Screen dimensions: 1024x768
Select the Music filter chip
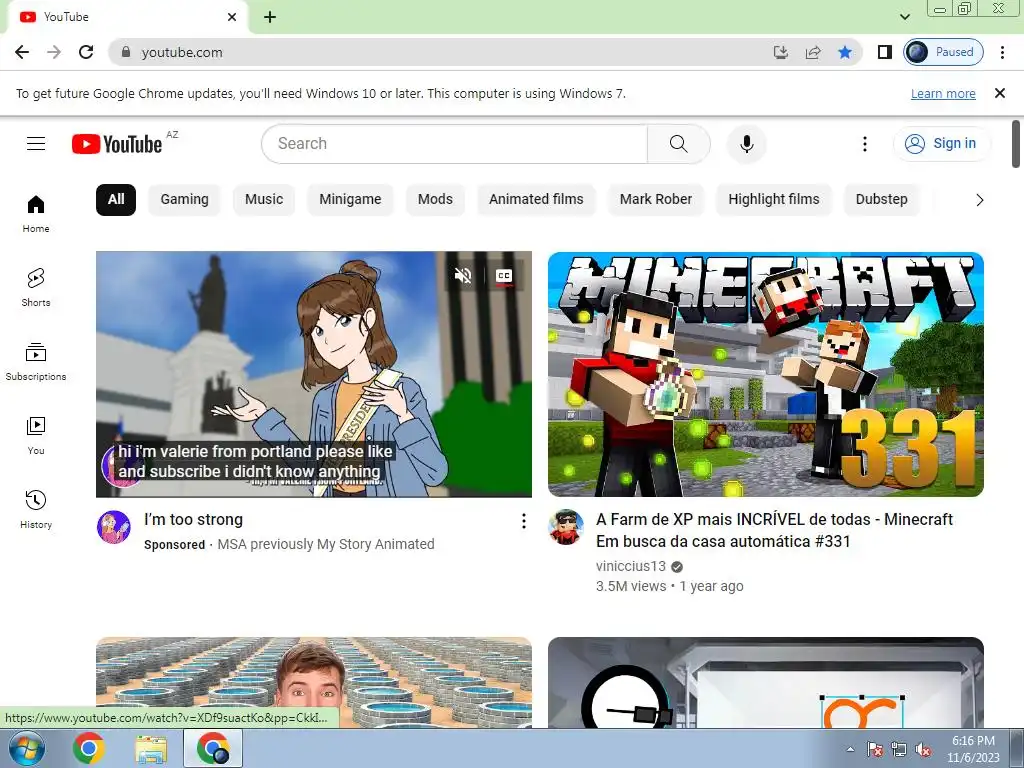(264, 200)
